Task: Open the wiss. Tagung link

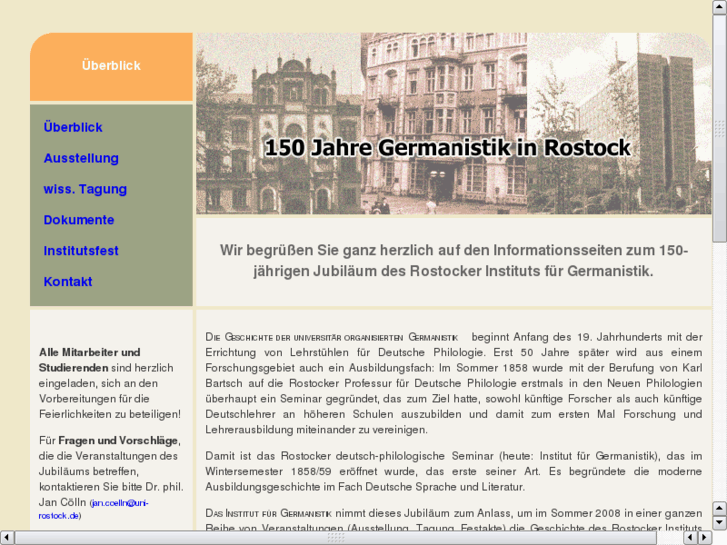Action: [x=85, y=189]
